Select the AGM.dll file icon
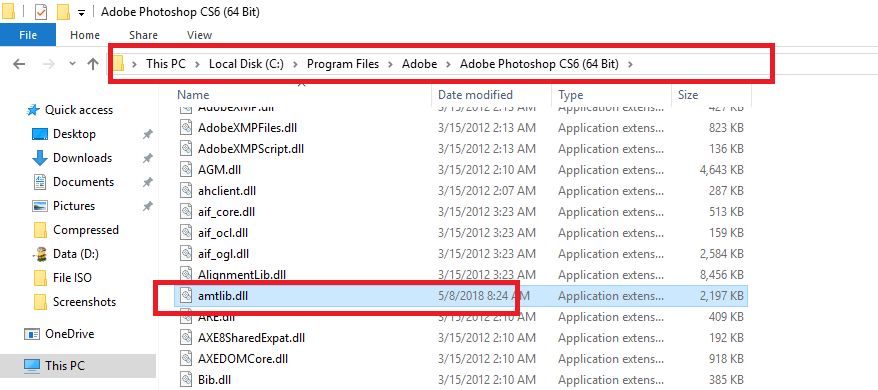Screen dimensions: 878x390 (x=186, y=170)
